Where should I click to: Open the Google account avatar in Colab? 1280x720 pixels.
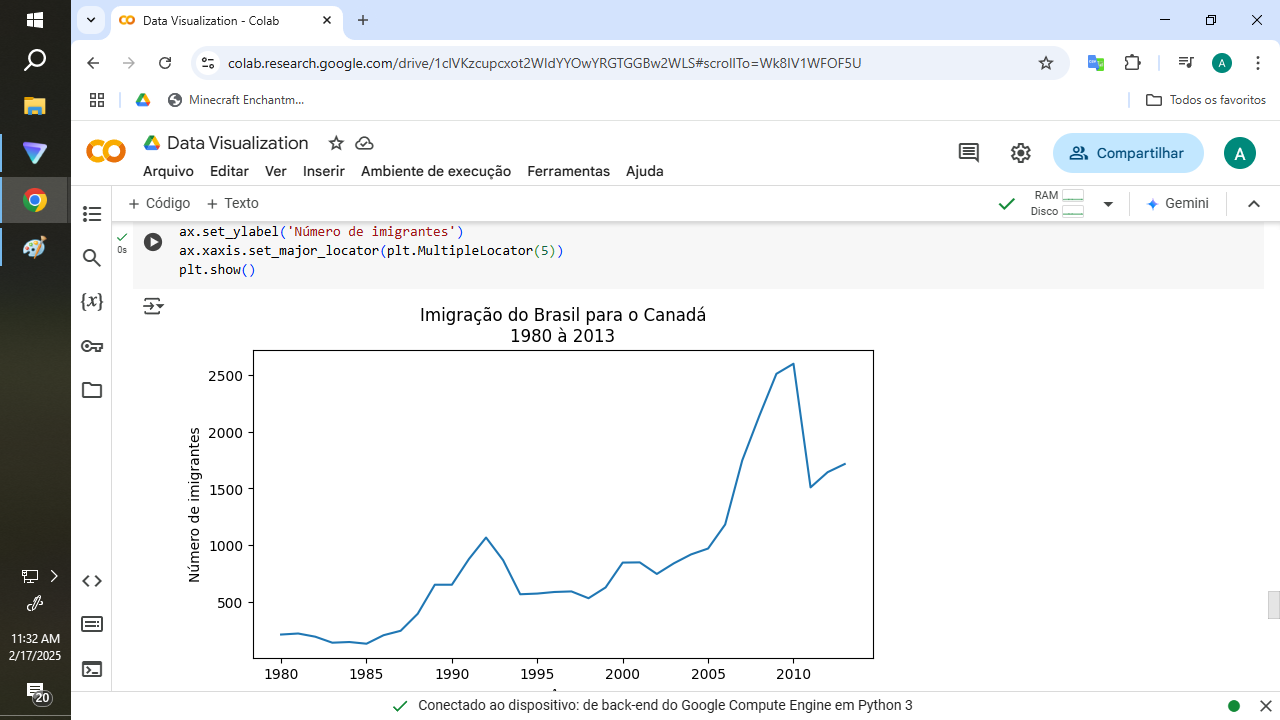[1240, 153]
